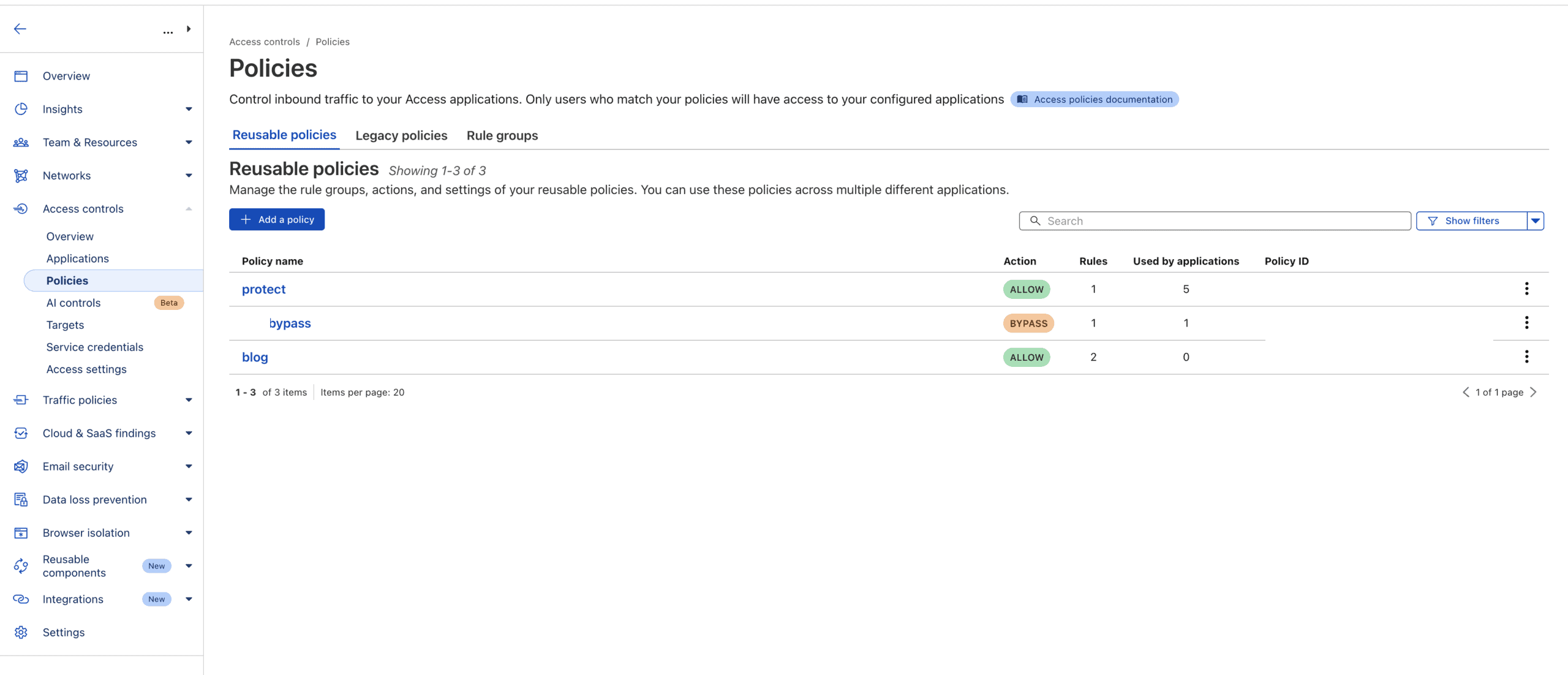This screenshot has width=1568, height=675.
Task: Click the Networks icon
Action: click(x=21, y=176)
